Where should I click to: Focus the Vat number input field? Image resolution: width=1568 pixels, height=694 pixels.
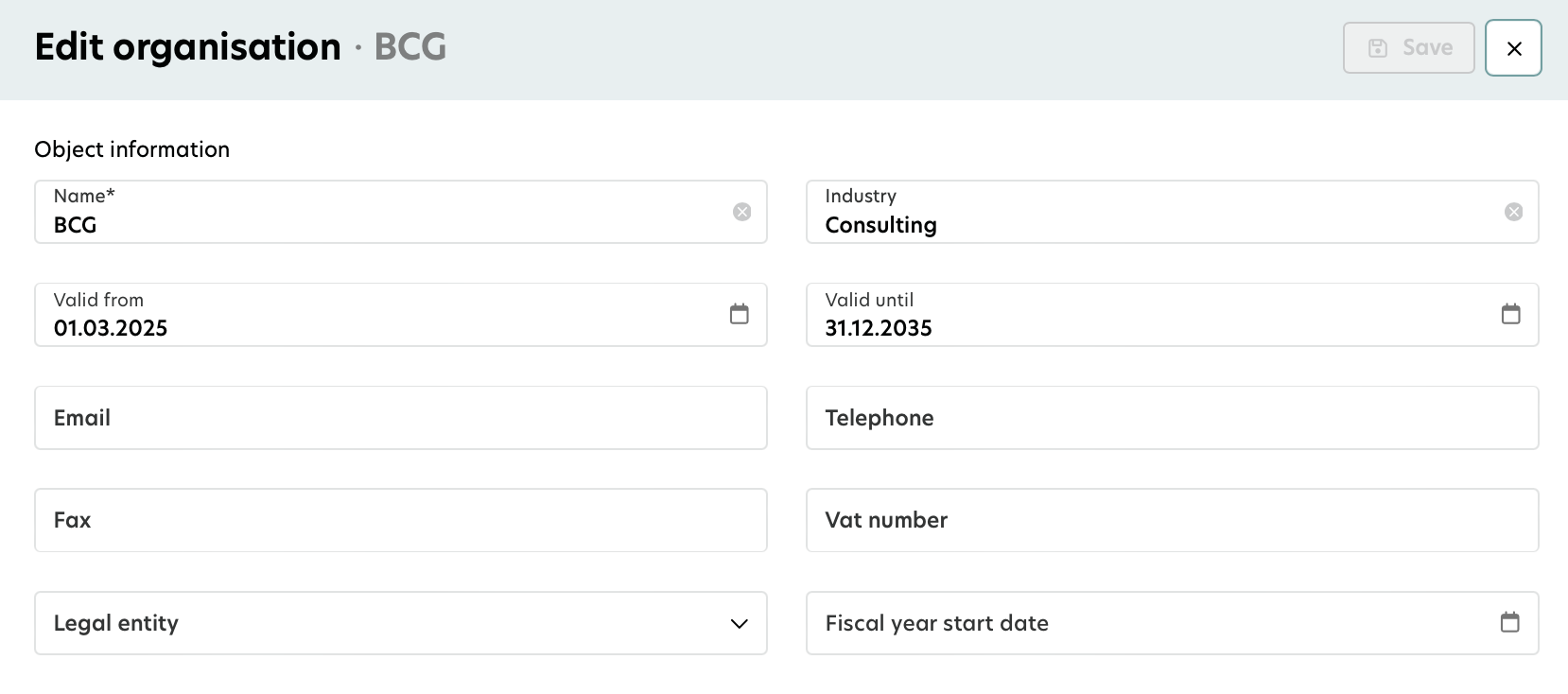tap(1171, 520)
